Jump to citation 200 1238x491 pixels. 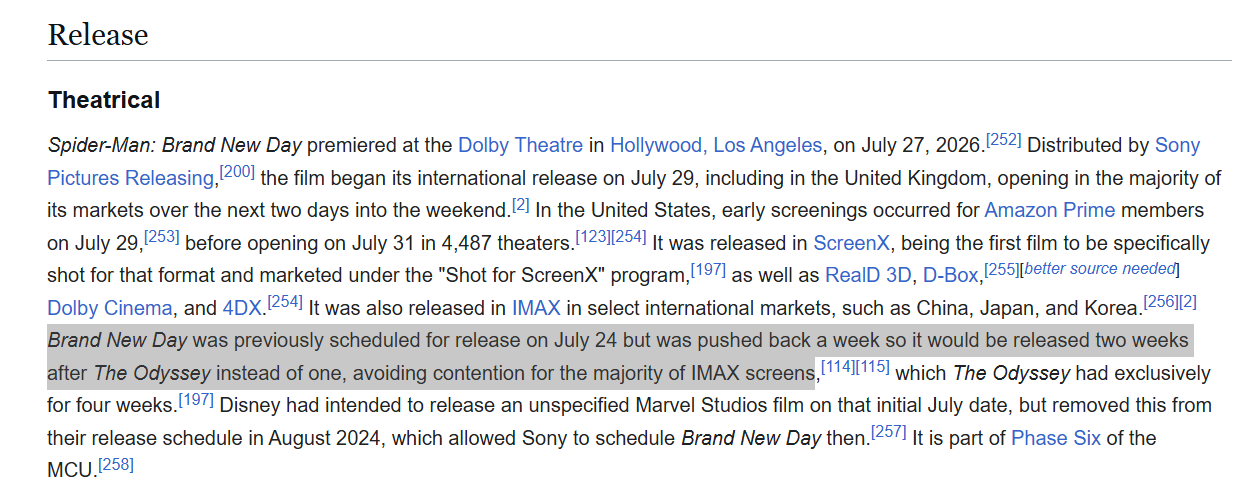pyautogui.click(x=237, y=172)
